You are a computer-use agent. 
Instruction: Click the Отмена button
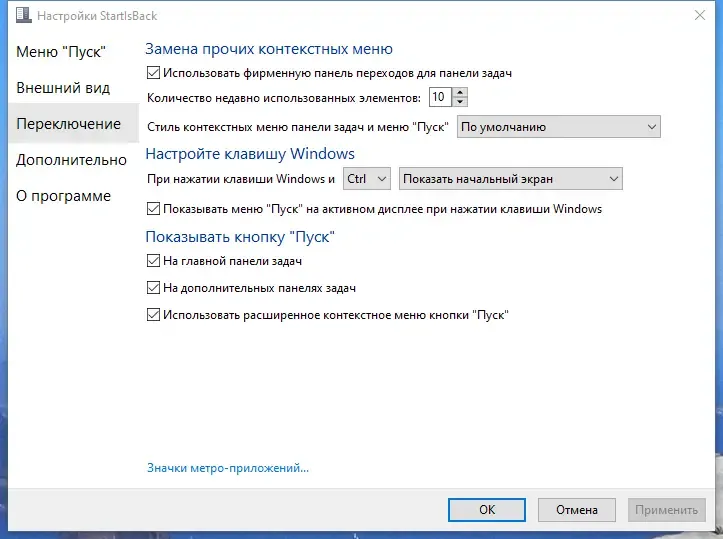pyautogui.click(x=577, y=509)
